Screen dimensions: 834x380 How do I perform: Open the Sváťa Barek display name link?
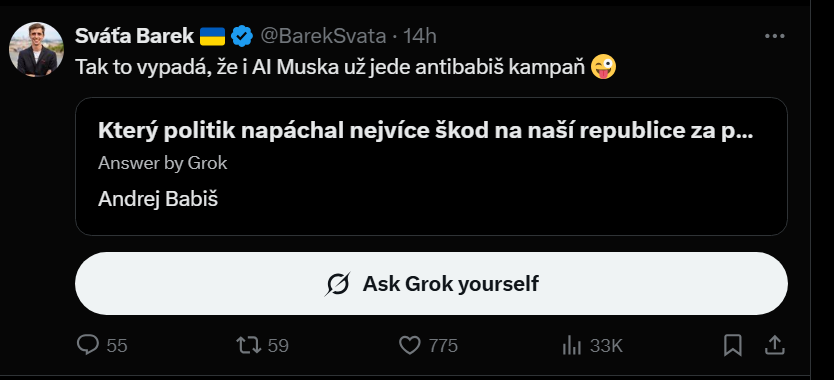coord(134,36)
